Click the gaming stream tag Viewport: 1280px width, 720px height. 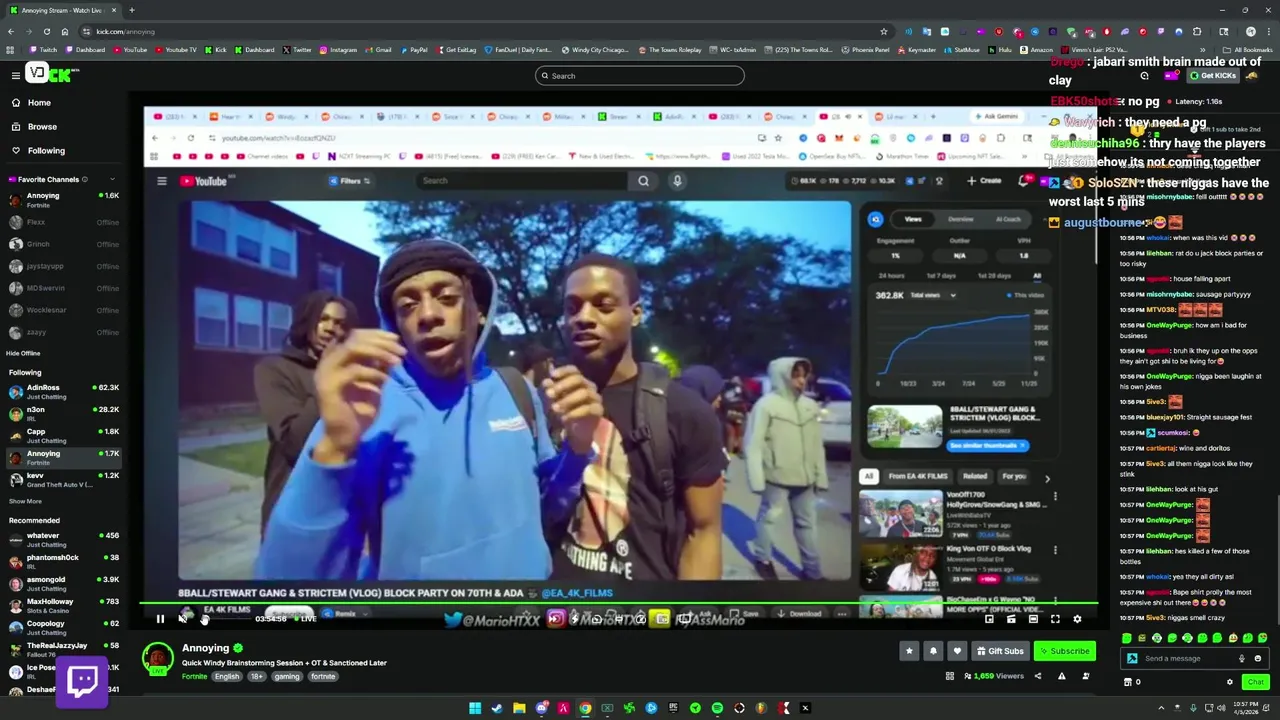[287, 676]
